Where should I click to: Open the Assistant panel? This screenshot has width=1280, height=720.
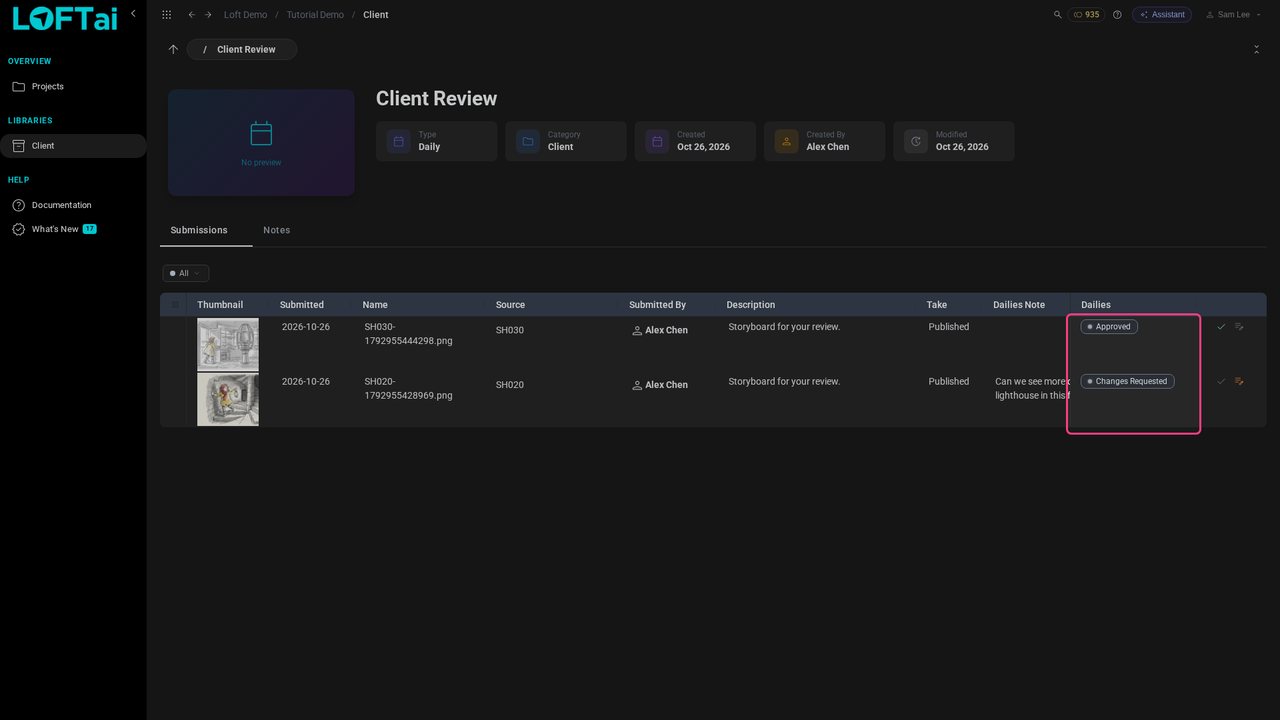1162,15
